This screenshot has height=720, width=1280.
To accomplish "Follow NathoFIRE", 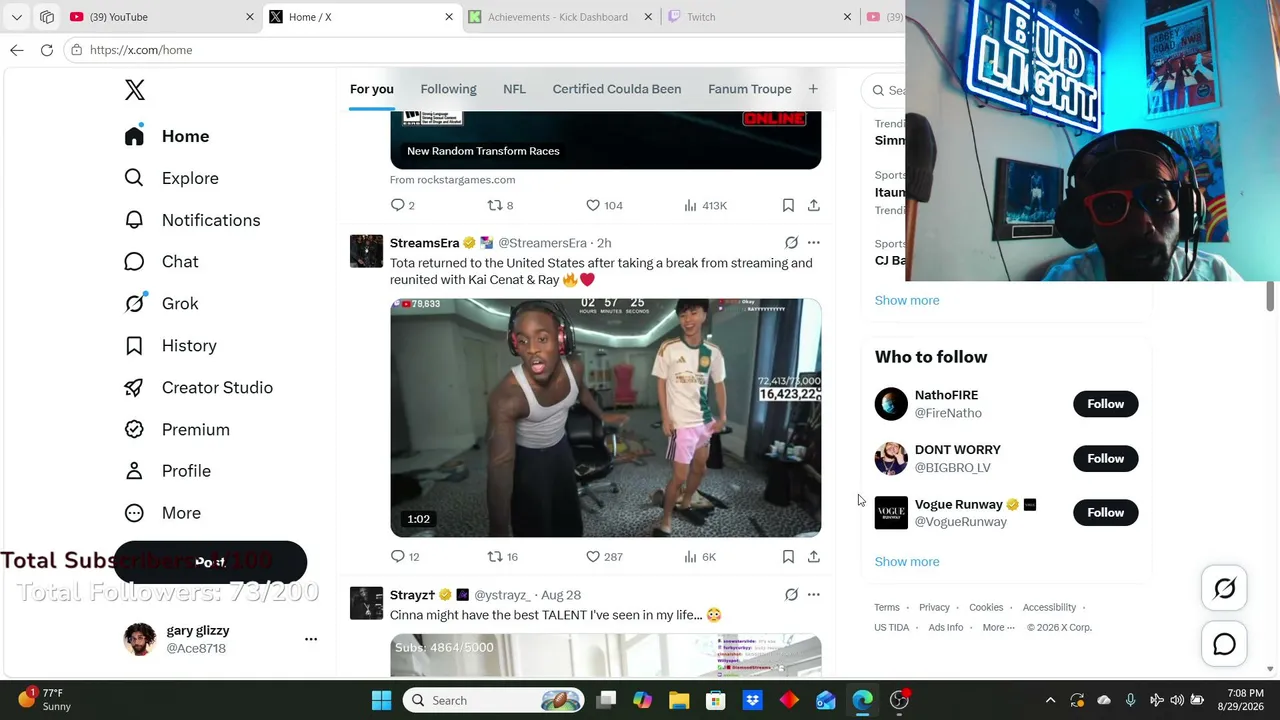I will click(x=1105, y=404).
